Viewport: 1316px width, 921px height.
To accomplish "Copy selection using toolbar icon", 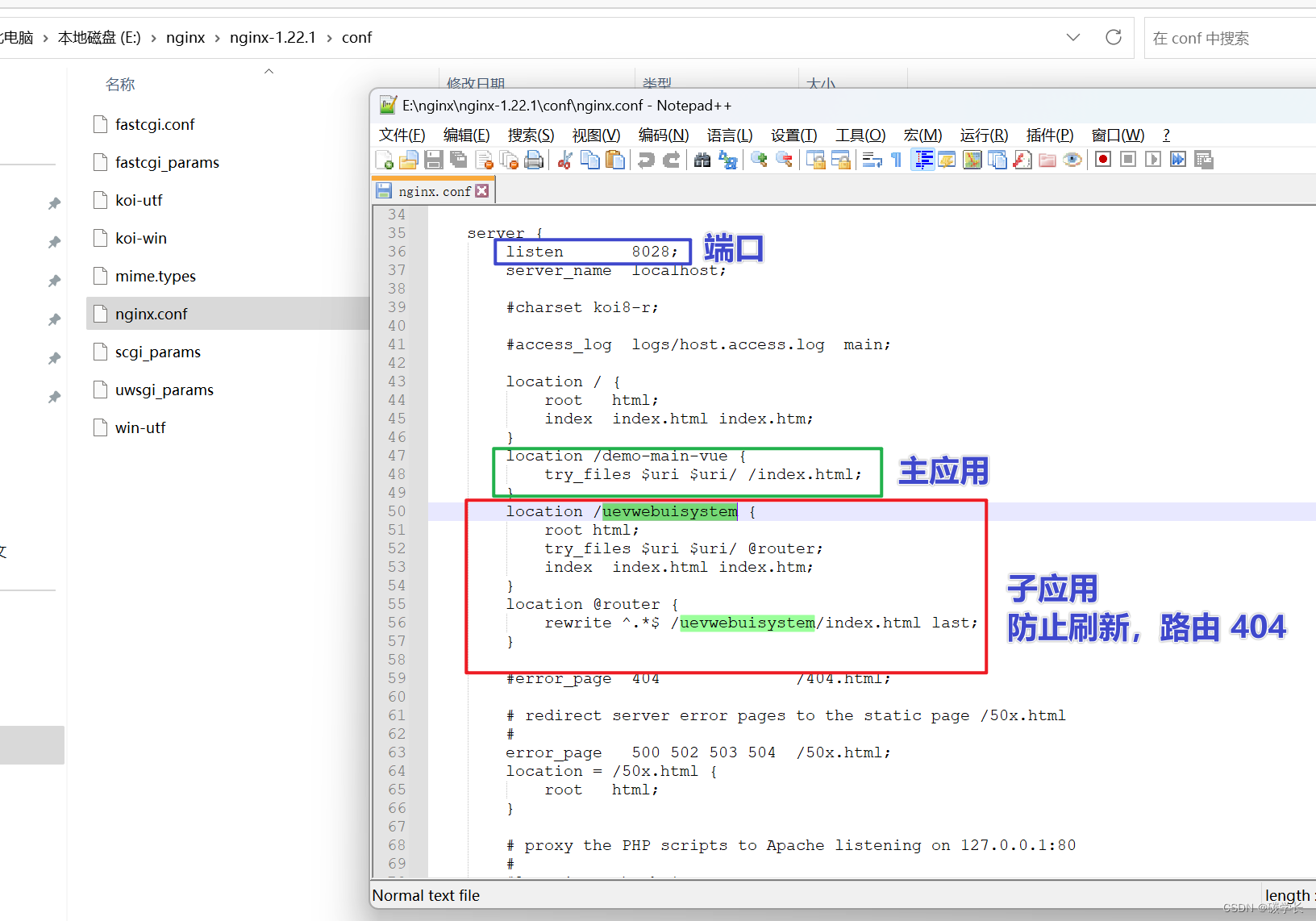I will coord(590,160).
